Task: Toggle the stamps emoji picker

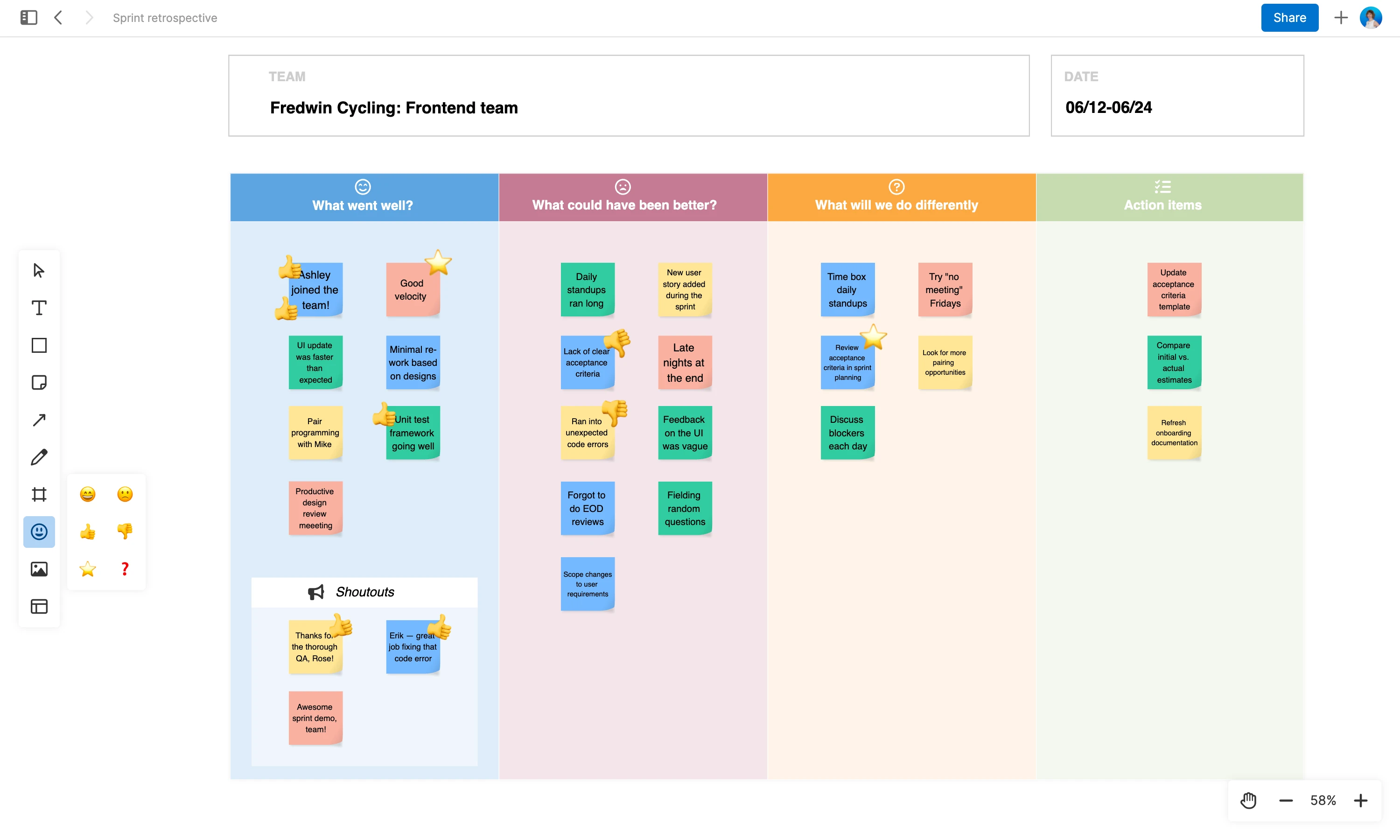Action: click(38, 532)
